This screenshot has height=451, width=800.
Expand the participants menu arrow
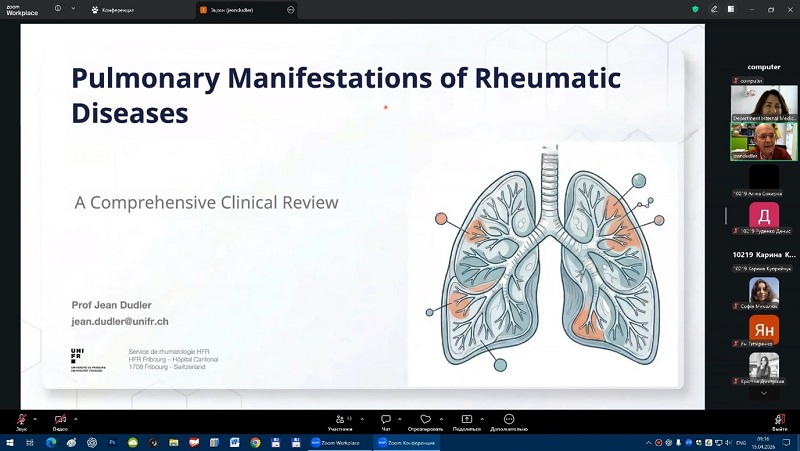(x=359, y=418)
